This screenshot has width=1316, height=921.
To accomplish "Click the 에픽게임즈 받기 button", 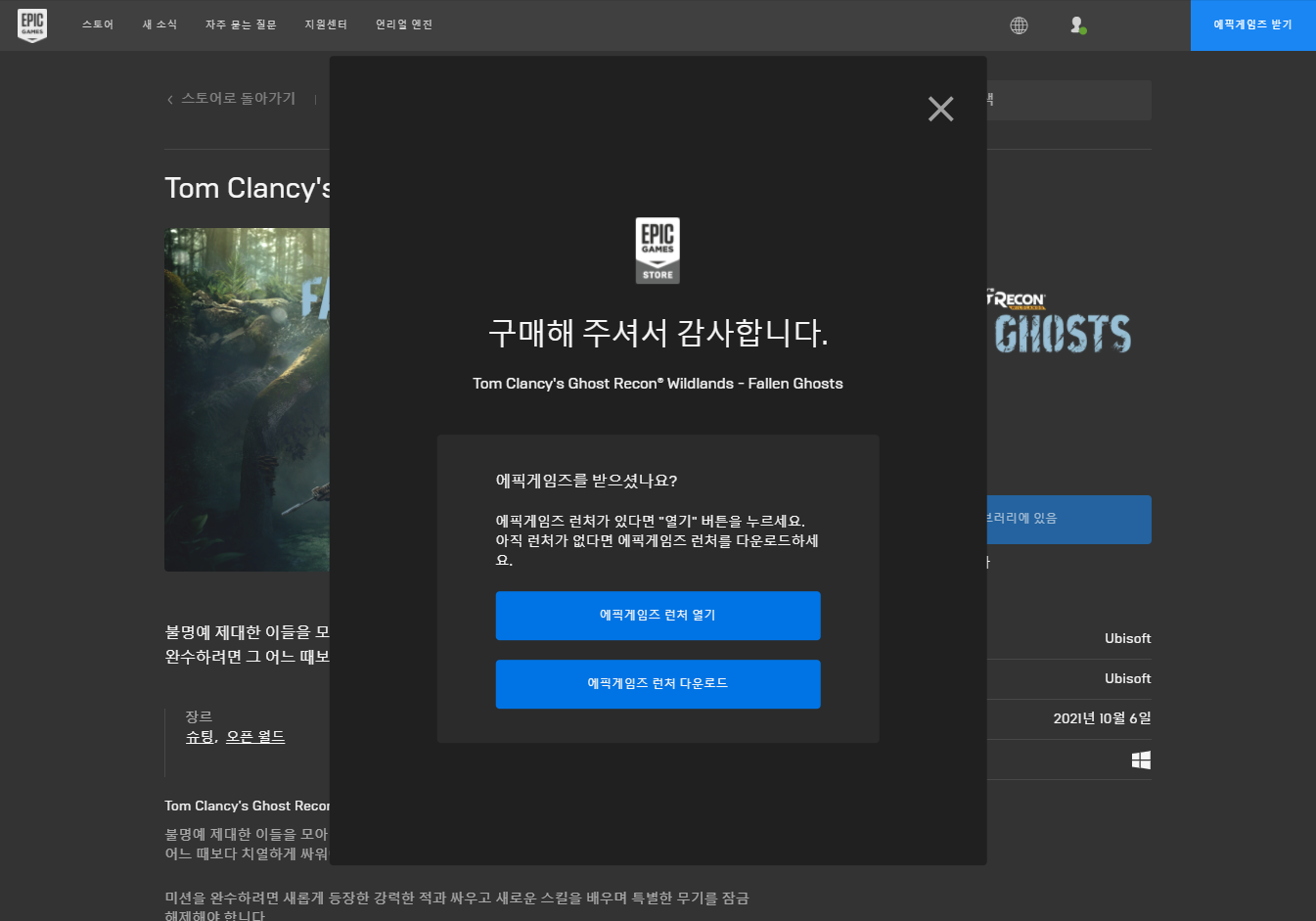I will (1253, 25).
